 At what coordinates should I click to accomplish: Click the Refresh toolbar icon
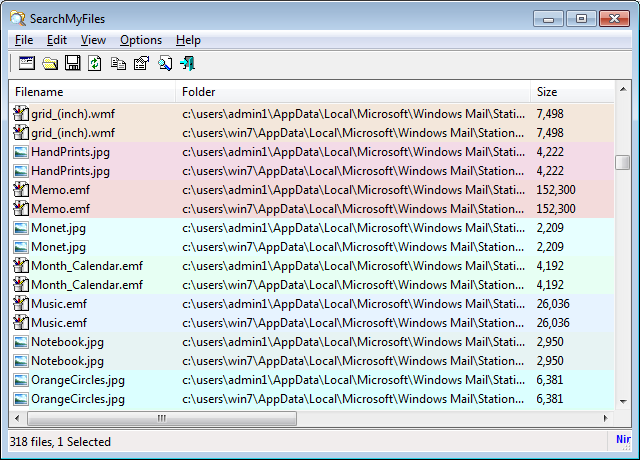(x=94, y=64)
